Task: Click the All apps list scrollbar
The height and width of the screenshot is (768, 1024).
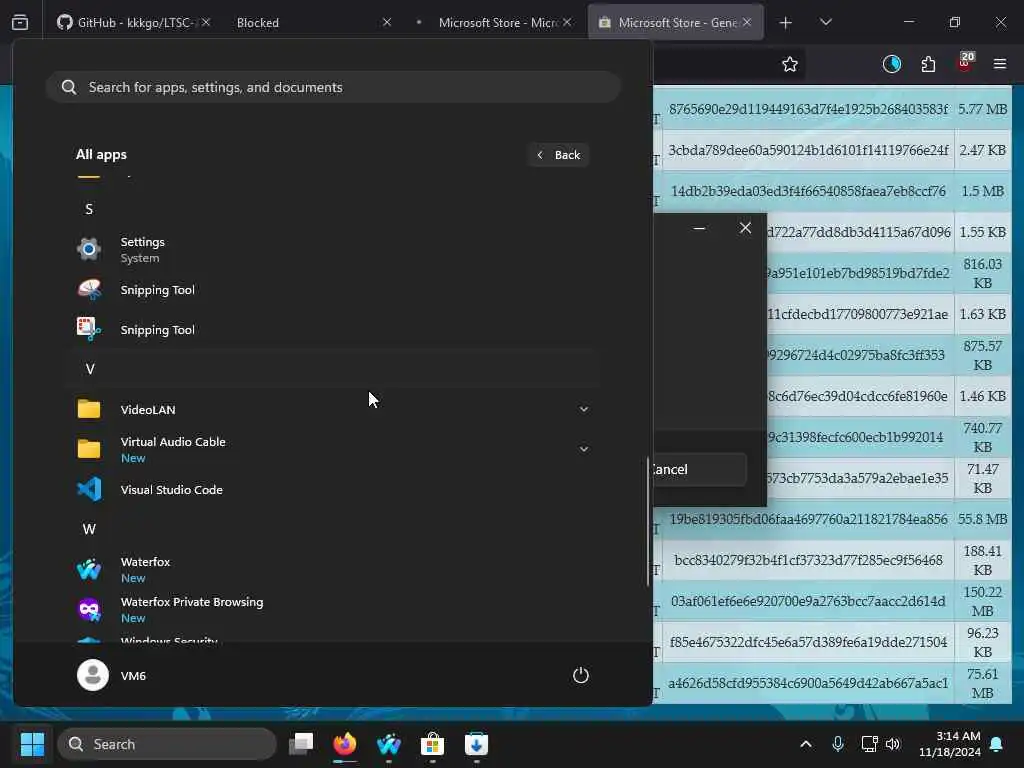Action: (x=648, y=521)
